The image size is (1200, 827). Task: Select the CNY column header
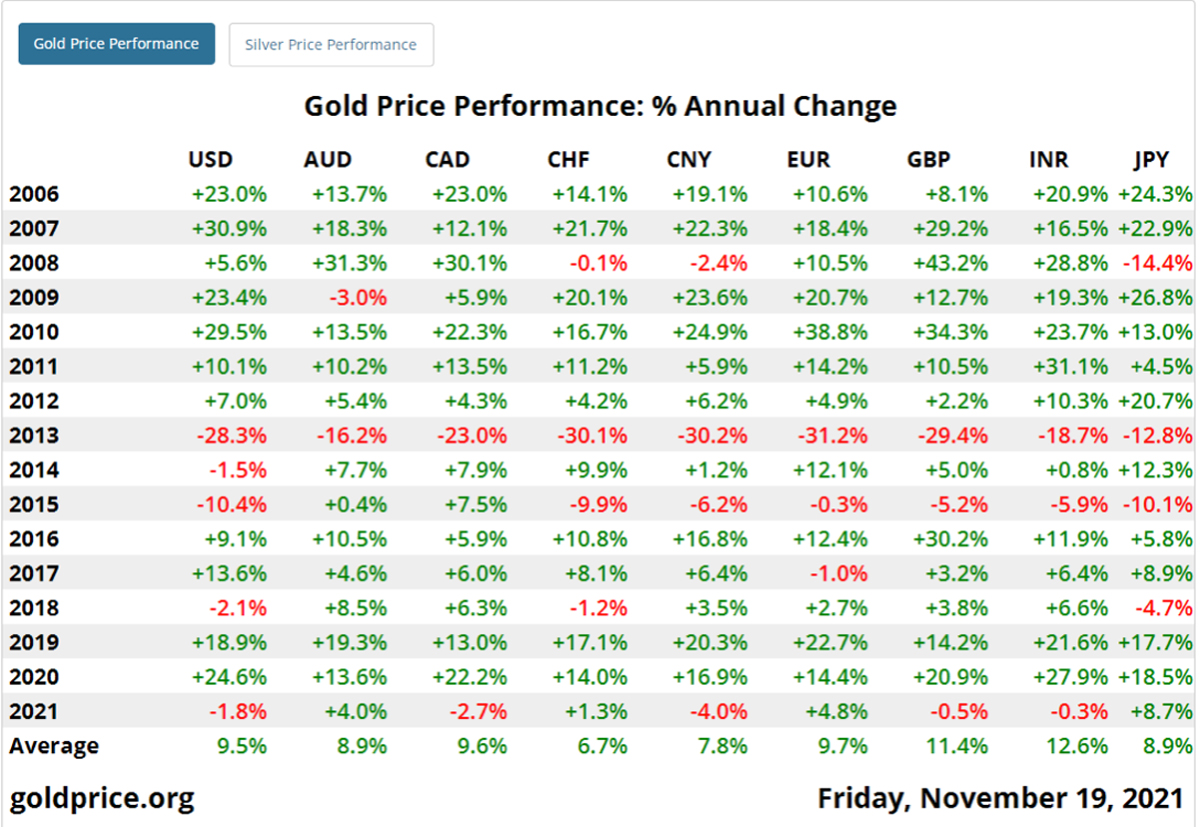click(x=690, y=160)
